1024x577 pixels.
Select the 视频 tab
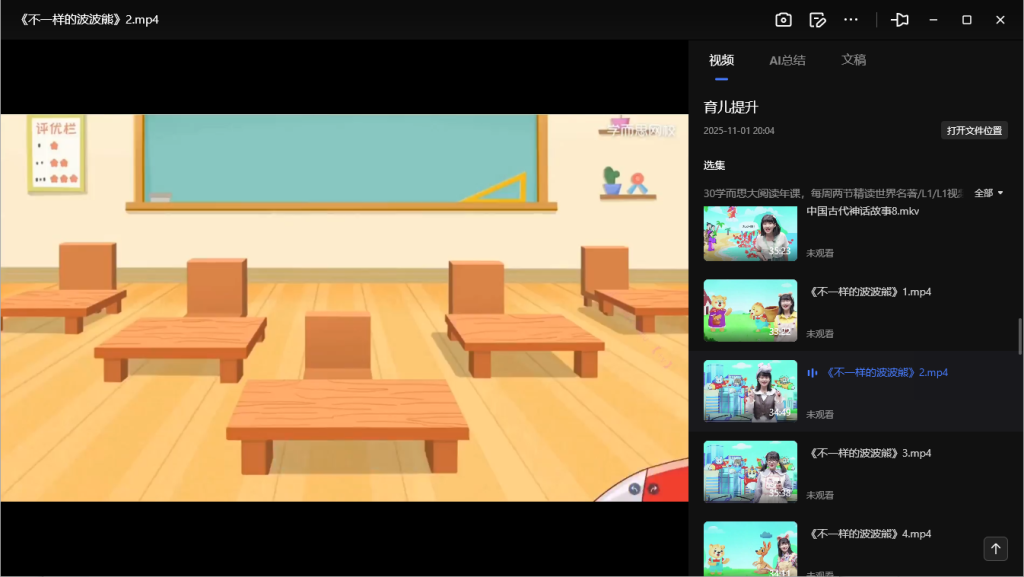(x=721, y=60)
